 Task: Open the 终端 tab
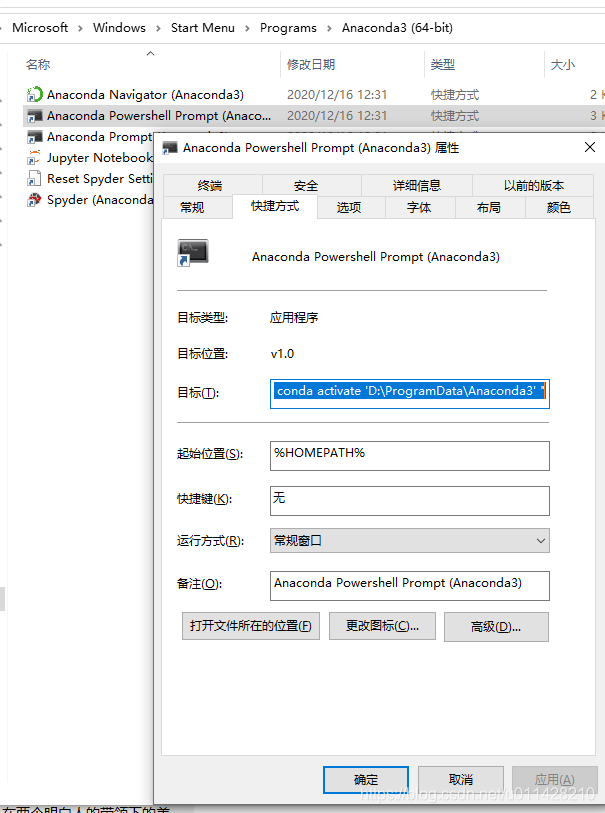click(x=213, y=185)
